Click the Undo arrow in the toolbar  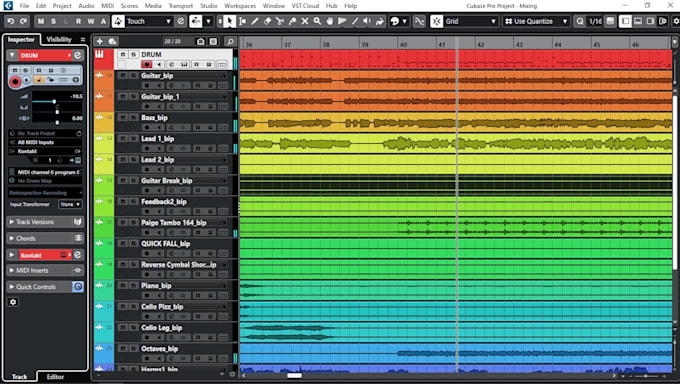pyautogui.click(x=11, y=21)
